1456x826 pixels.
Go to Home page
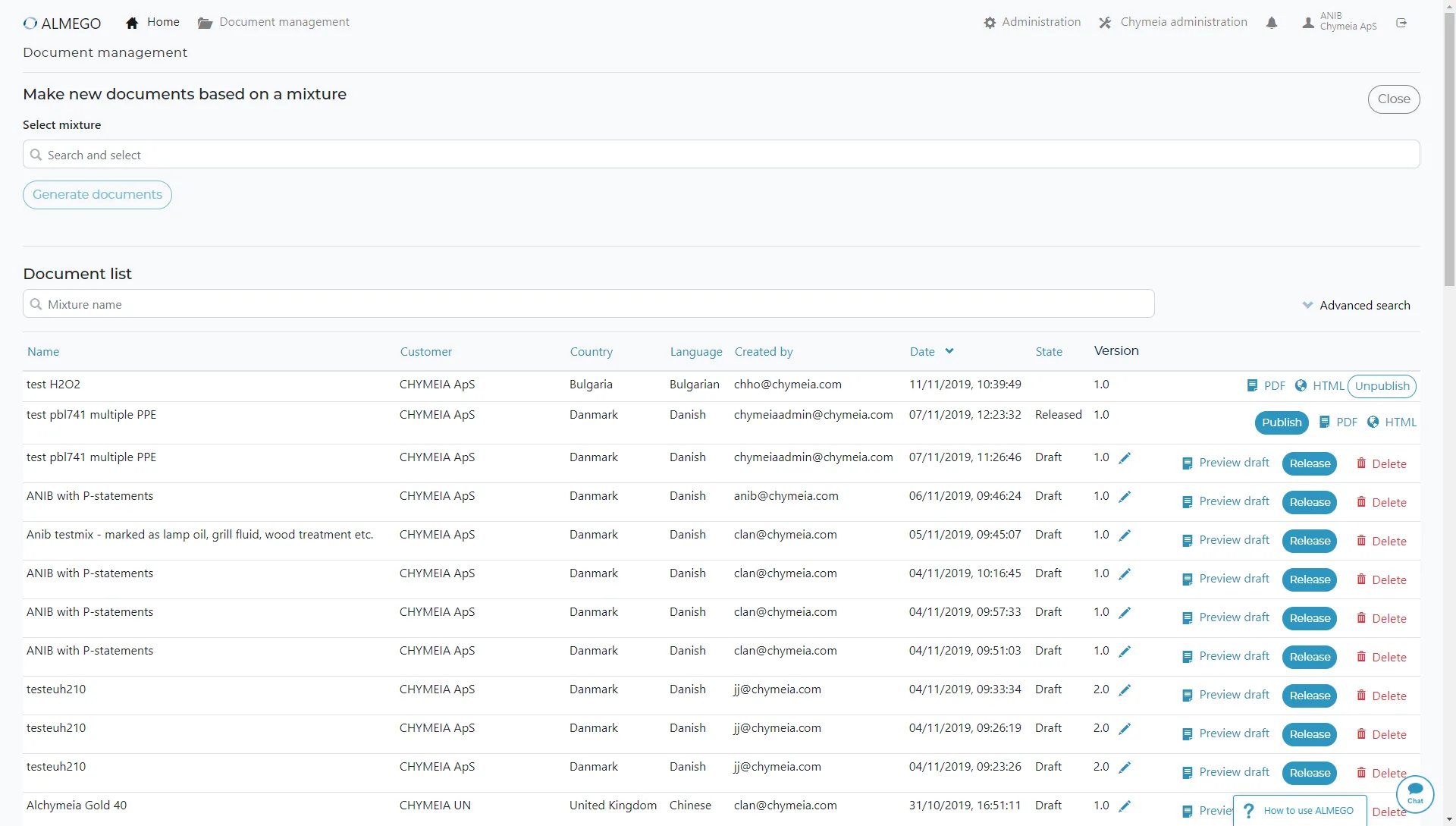click(x=152, y=22)
